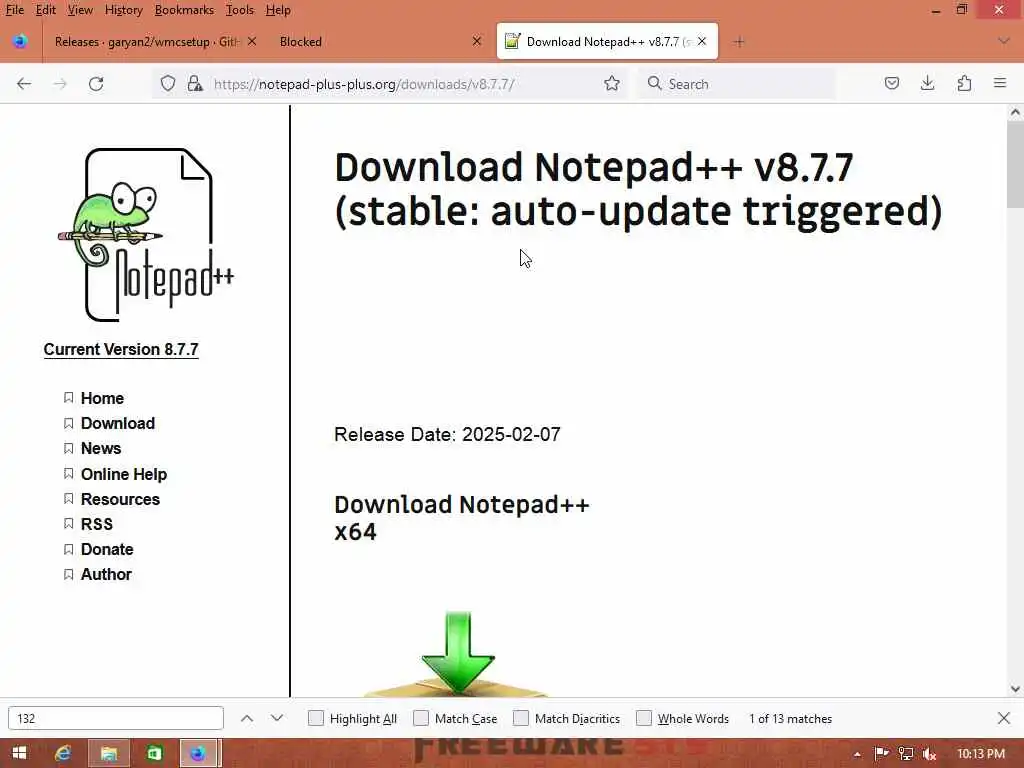Open the Action Center flag icon
The width and height of the screenshot is (1024, 768).
point(881,754)
